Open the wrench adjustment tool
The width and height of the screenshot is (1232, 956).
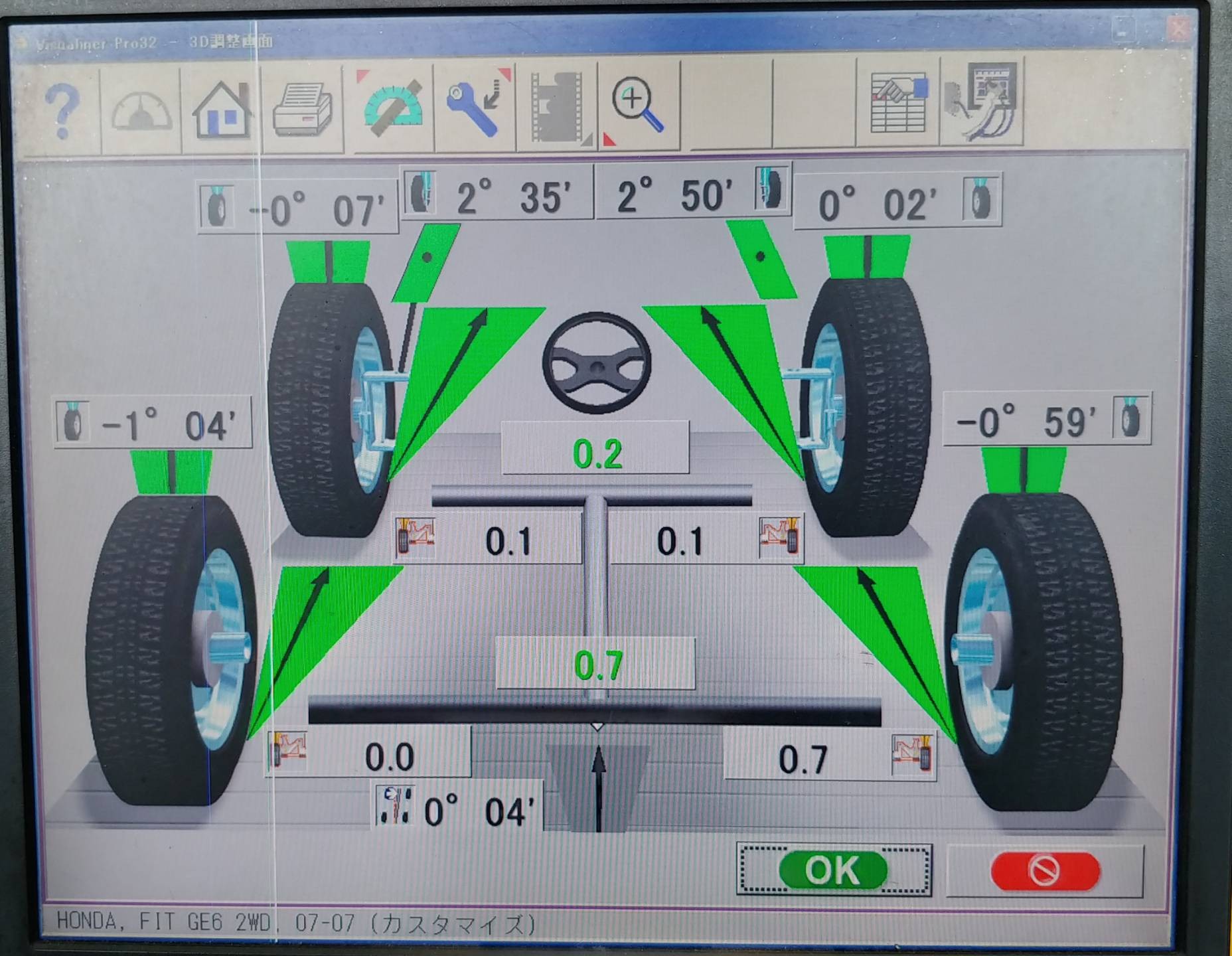(475, 106)
